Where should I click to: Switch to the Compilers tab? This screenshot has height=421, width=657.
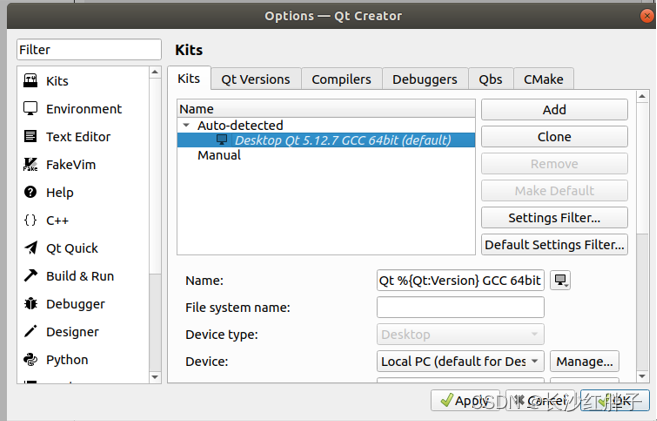click(x=341, y=79)
